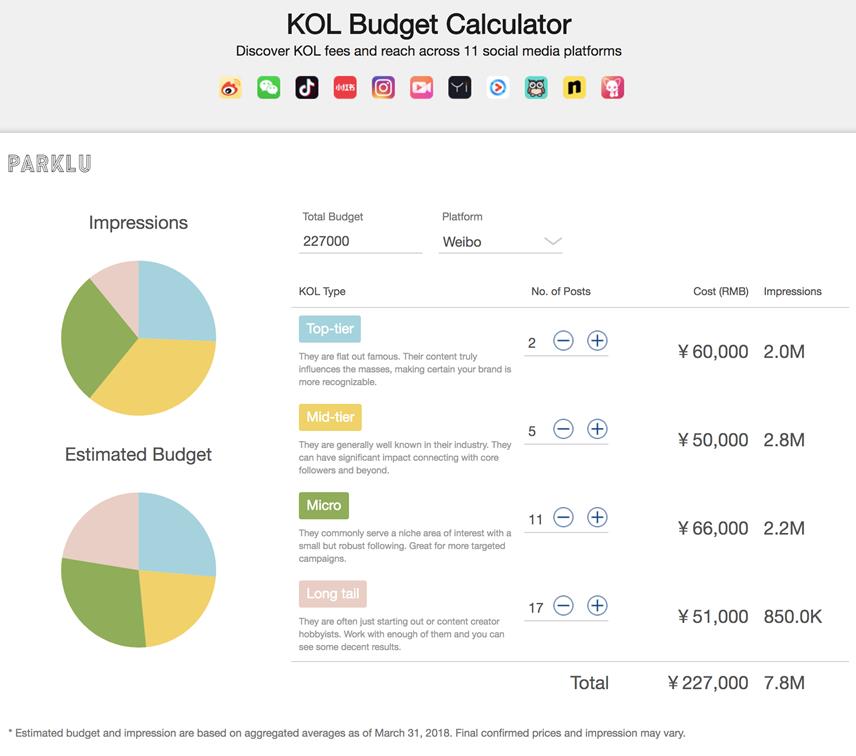
Task: Click the Douyin (TikTok) platform icon
Action: [307, 87]
